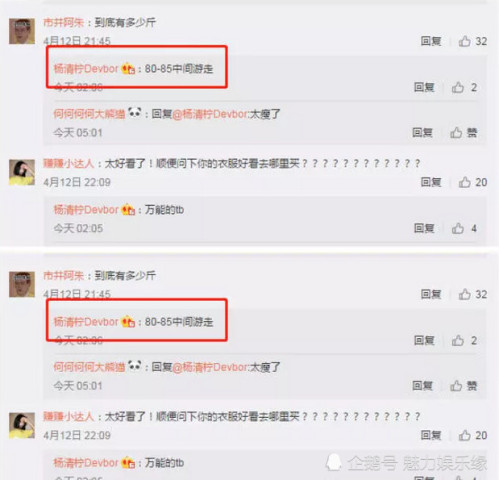The image size is (499, 480).
Task: Click the 赞 thumbs-up on 太瘦了 reply, upper copy
Action: [456, 133]
